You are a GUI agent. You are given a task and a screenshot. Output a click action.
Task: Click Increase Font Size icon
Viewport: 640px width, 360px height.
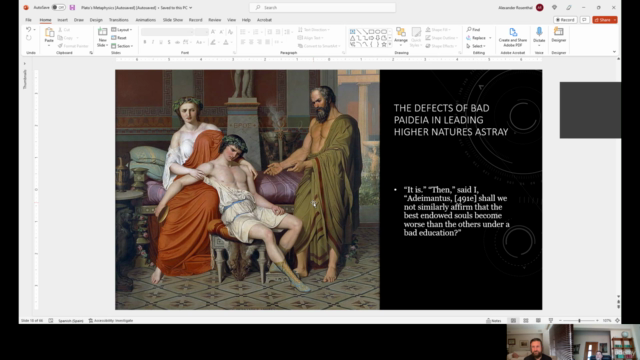[x=213, y=32]
